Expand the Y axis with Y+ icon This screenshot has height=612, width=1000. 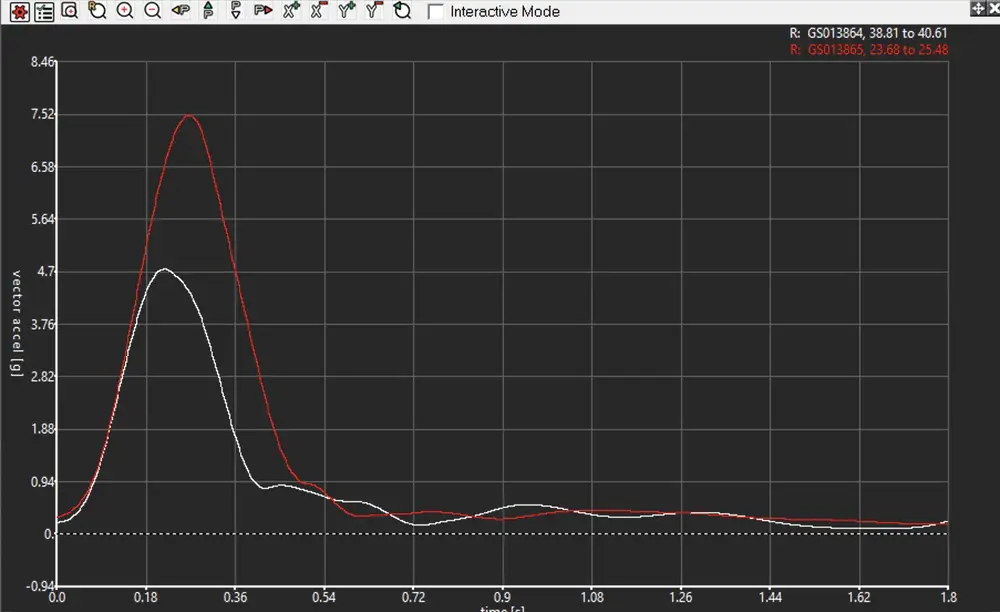[x=346, y=10]
